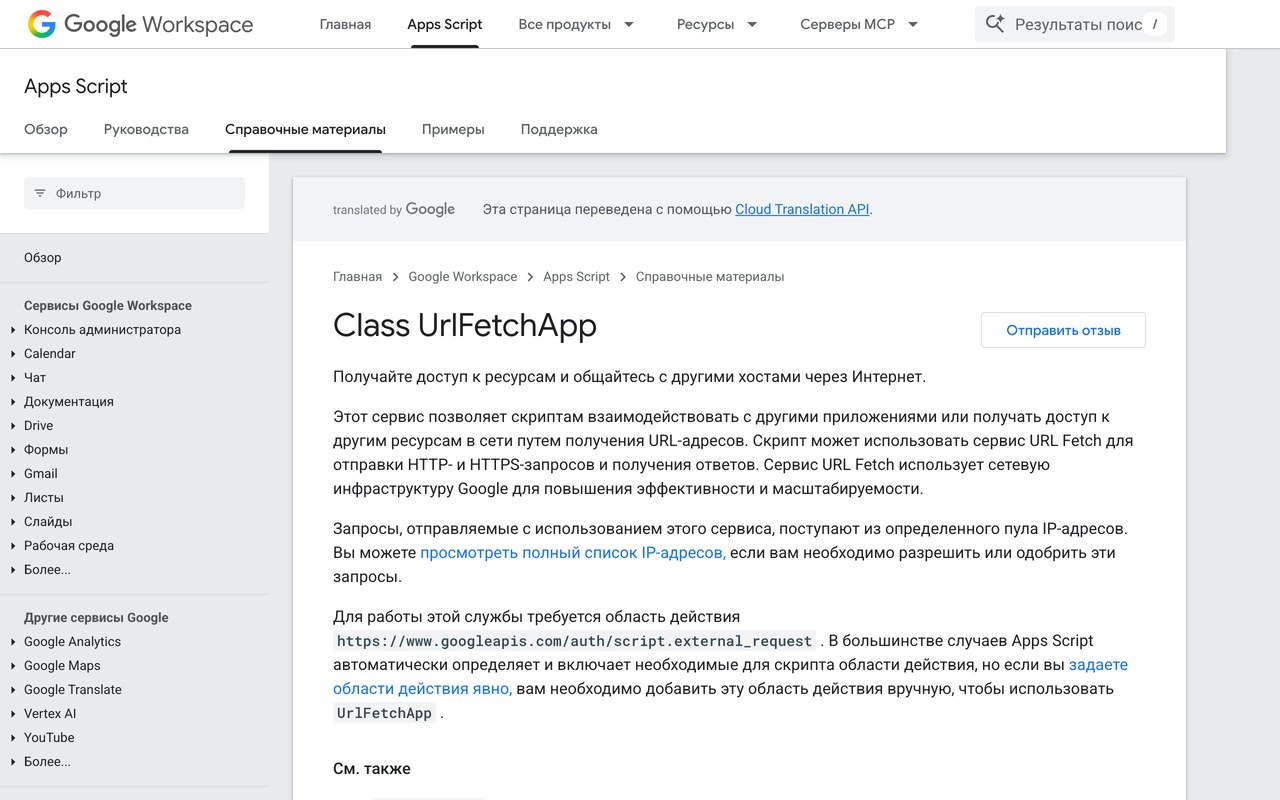The image size is (1280, 800).
Task: Expand the Calendar tree arrow
Action: (13, 354)
